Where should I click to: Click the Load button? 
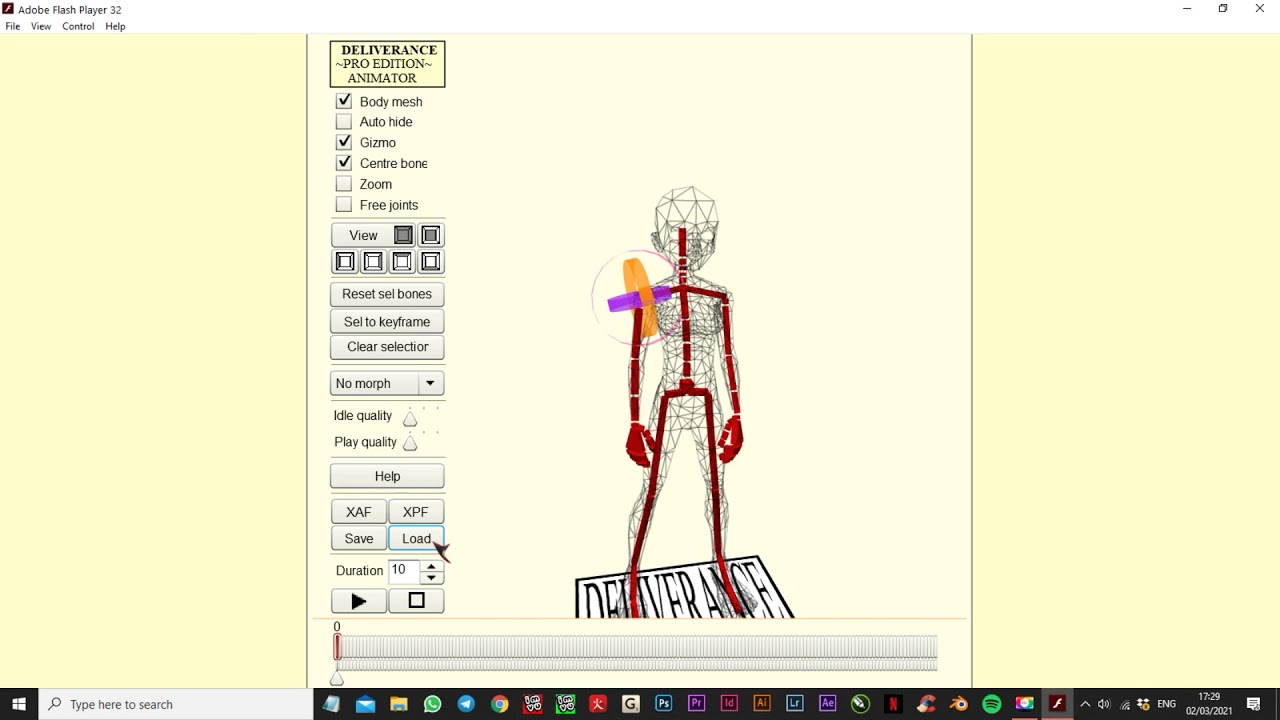pos(416,538)
